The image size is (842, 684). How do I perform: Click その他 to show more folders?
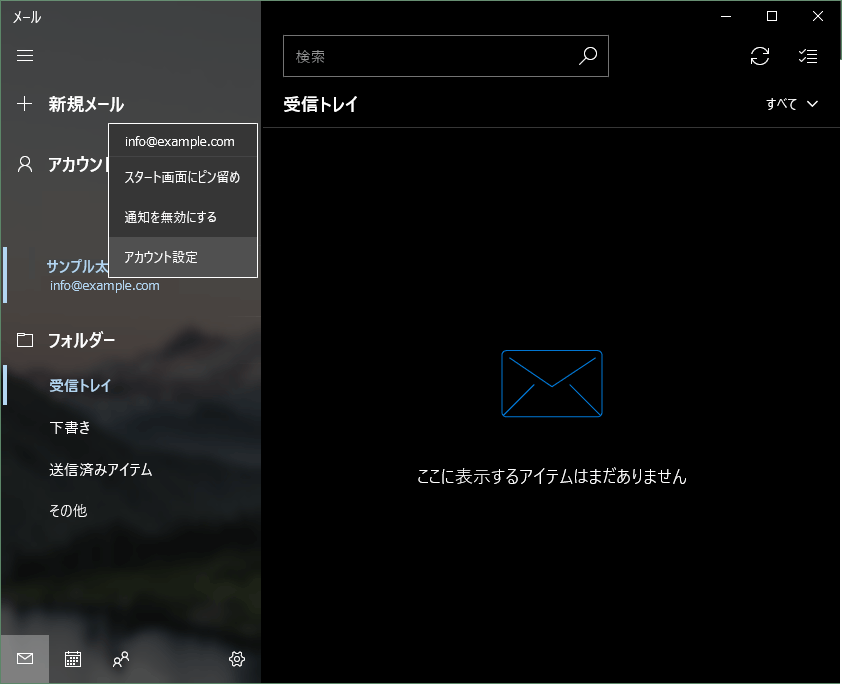[68, 511]
